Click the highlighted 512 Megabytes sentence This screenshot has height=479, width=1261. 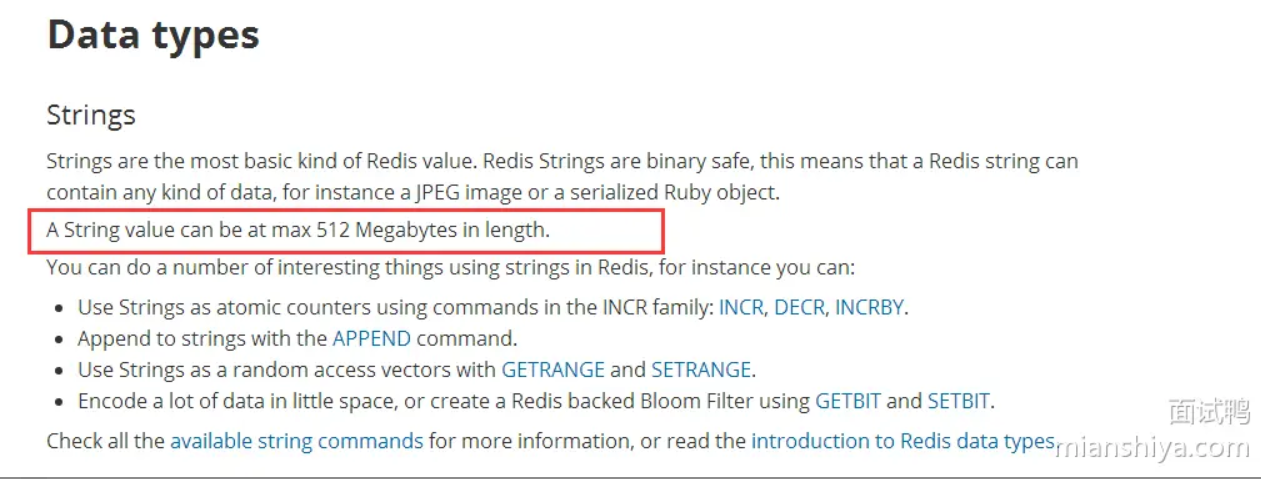pos(298,230)
